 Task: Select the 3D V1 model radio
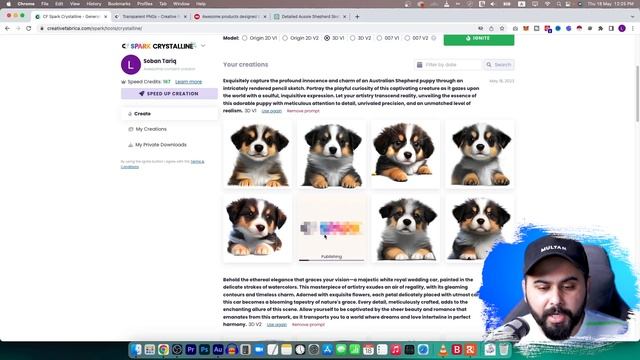click(x=327, y=38)
